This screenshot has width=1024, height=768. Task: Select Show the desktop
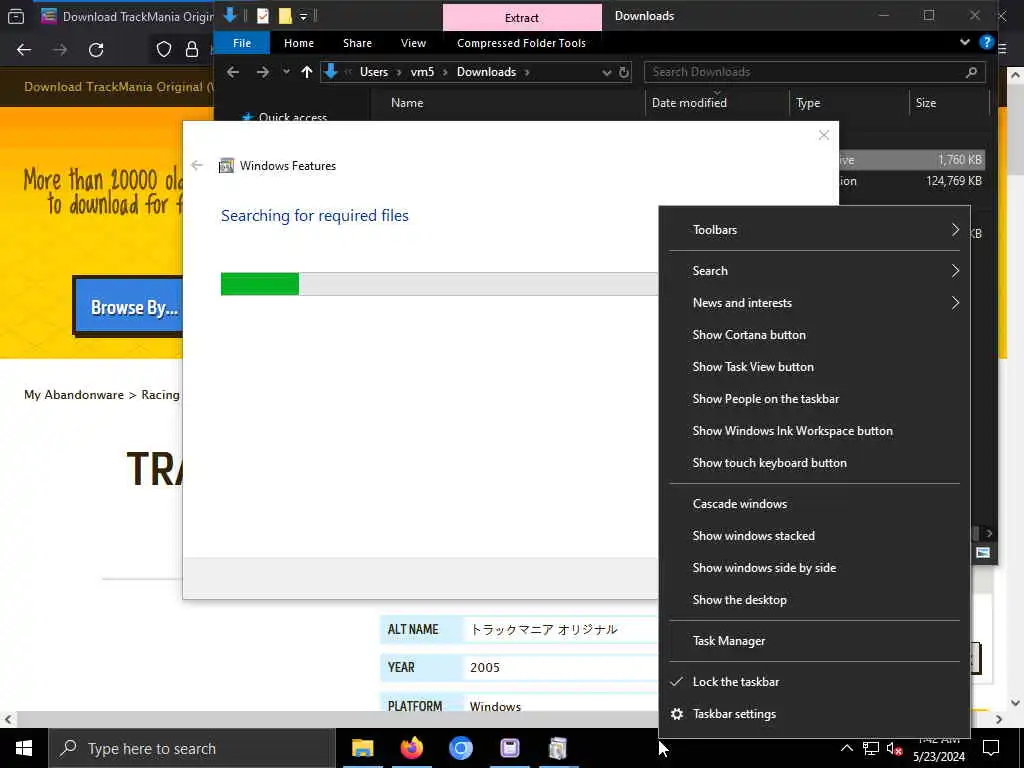pos(814,600)
